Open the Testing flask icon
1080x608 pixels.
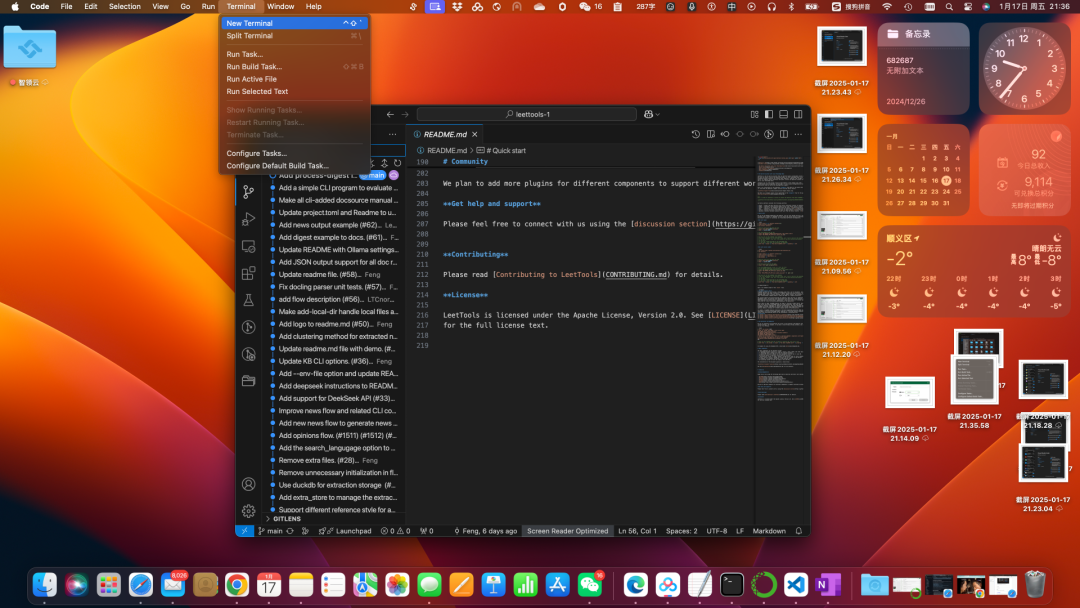pyautogui.click(x=249, y=300)
